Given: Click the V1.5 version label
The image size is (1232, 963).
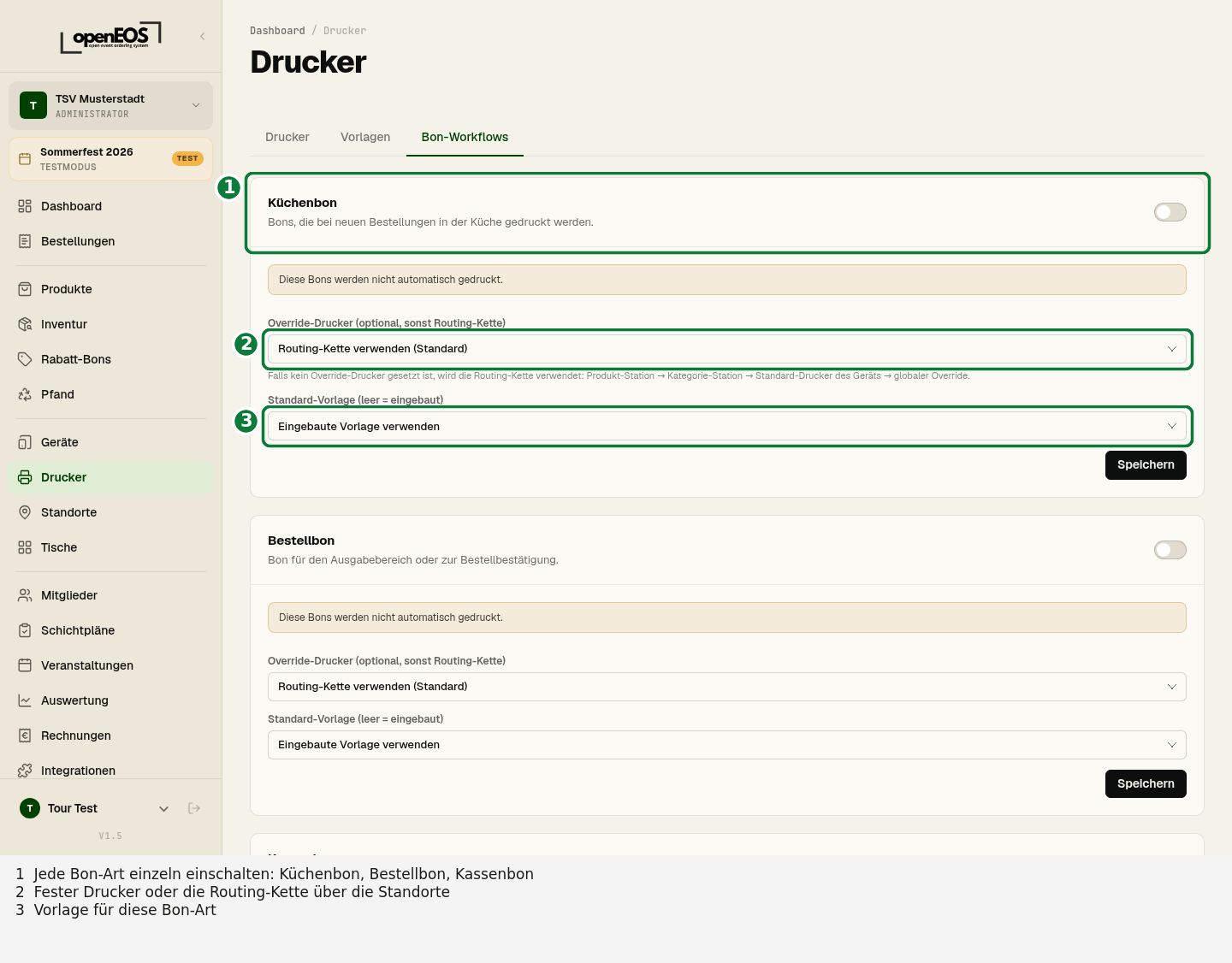Looking at the screenshot, I should coord(110,836).
